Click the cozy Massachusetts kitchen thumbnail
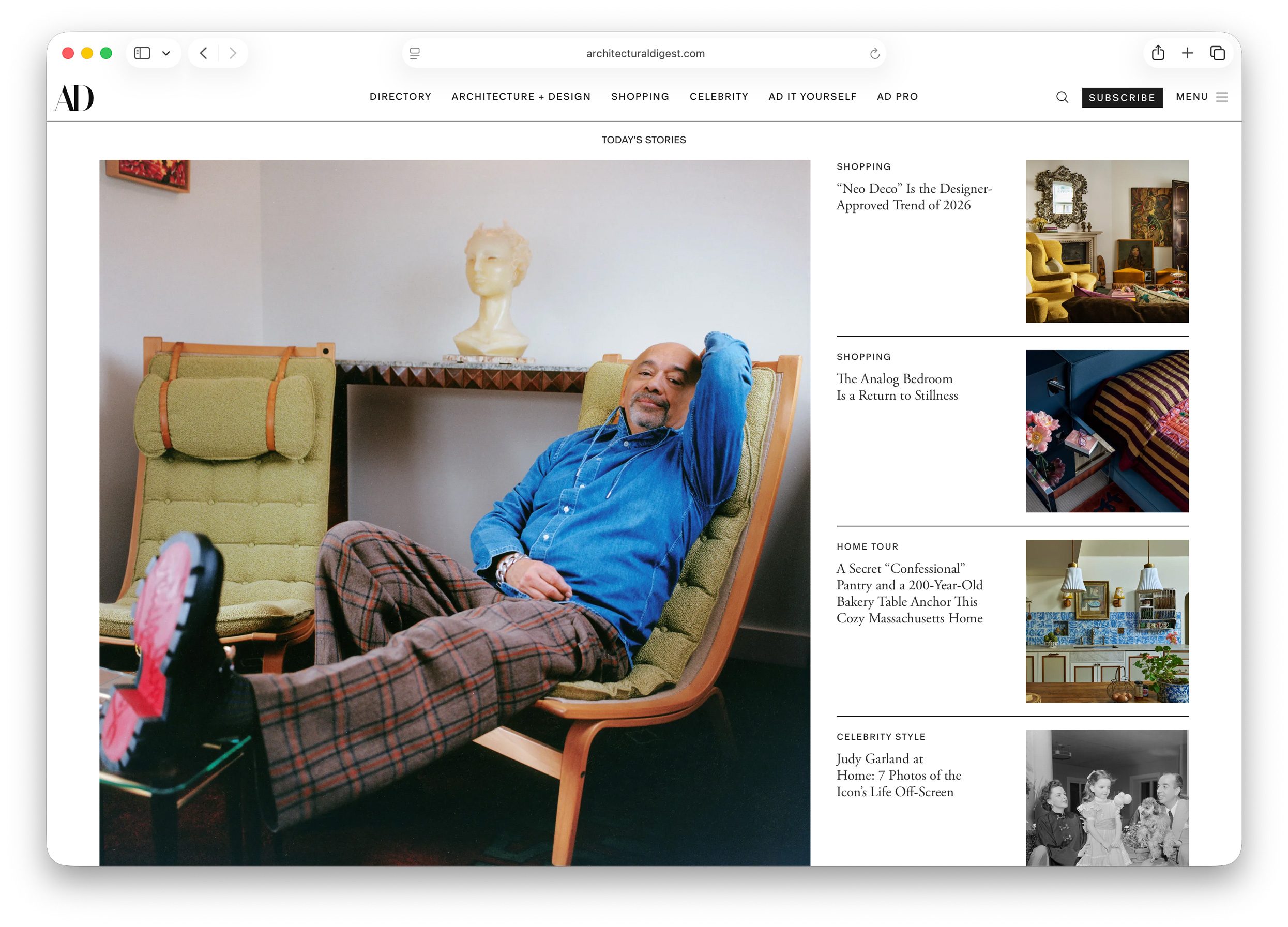 1107,621
